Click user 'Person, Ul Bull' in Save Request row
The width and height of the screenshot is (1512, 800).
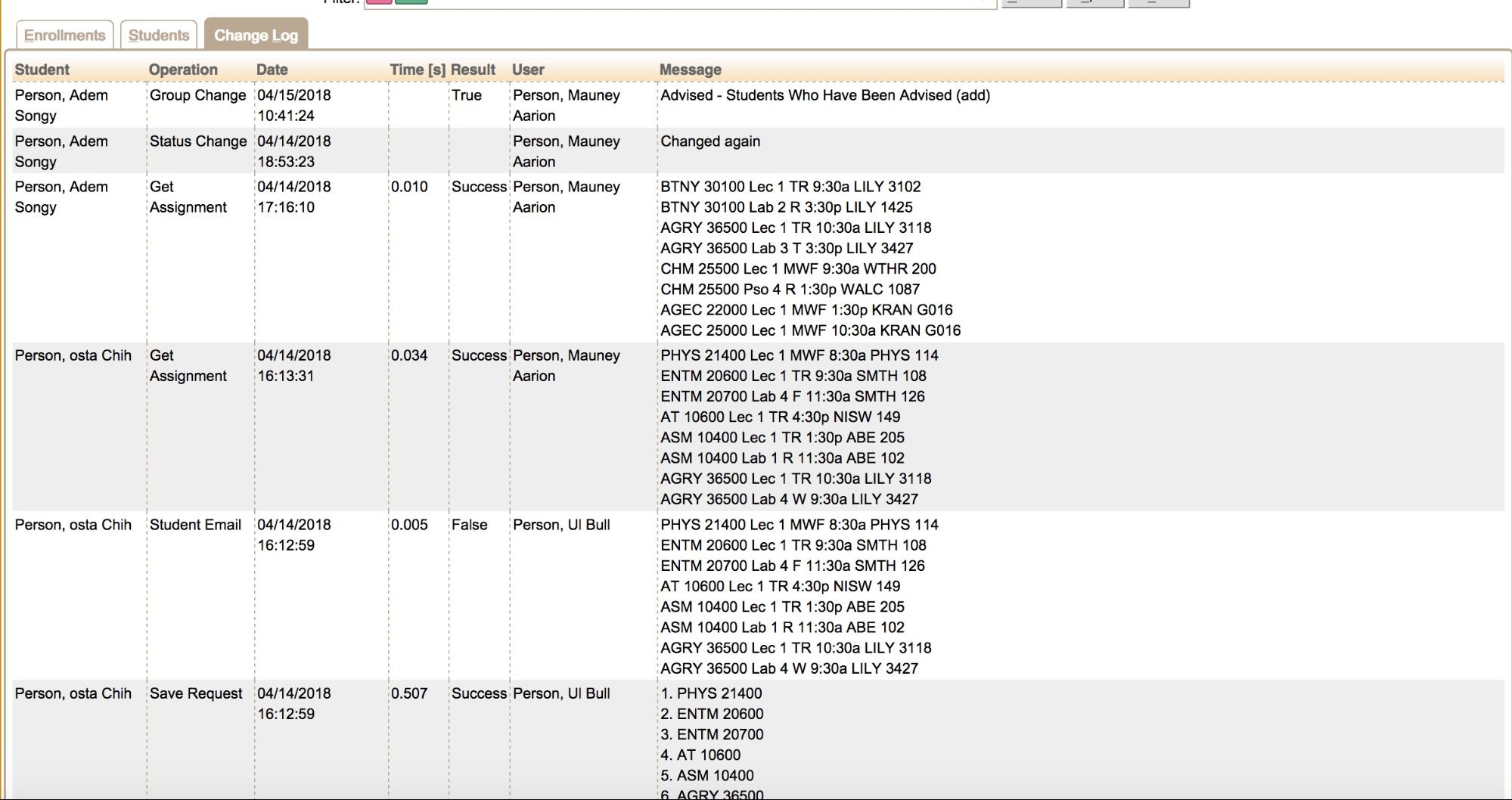point(561,693)
